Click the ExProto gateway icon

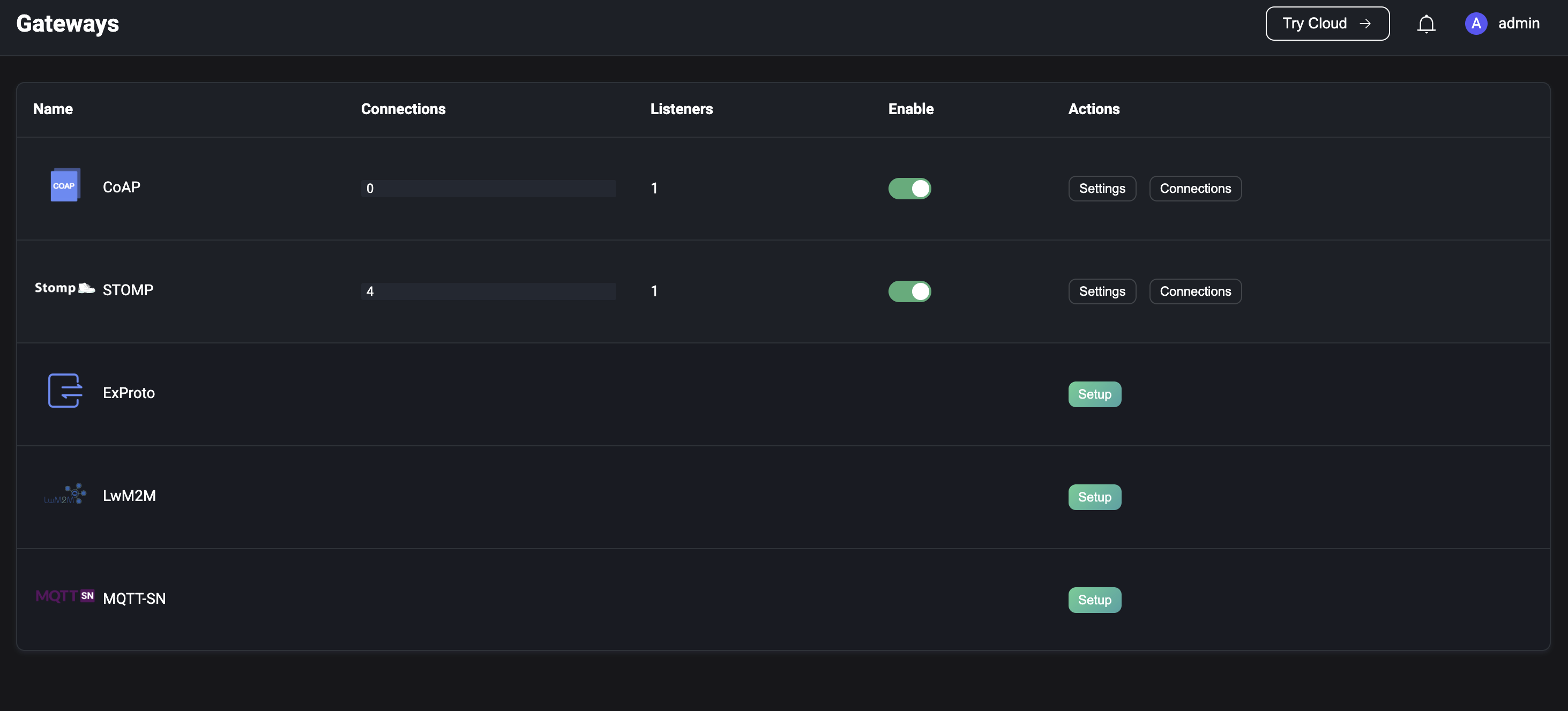[x=64, y=391]
